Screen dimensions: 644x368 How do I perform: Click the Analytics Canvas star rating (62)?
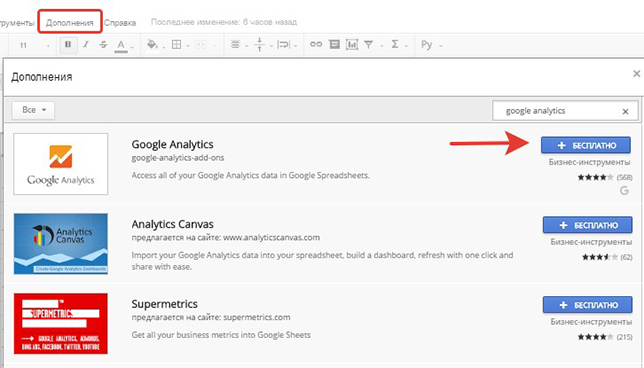(607, 258)
